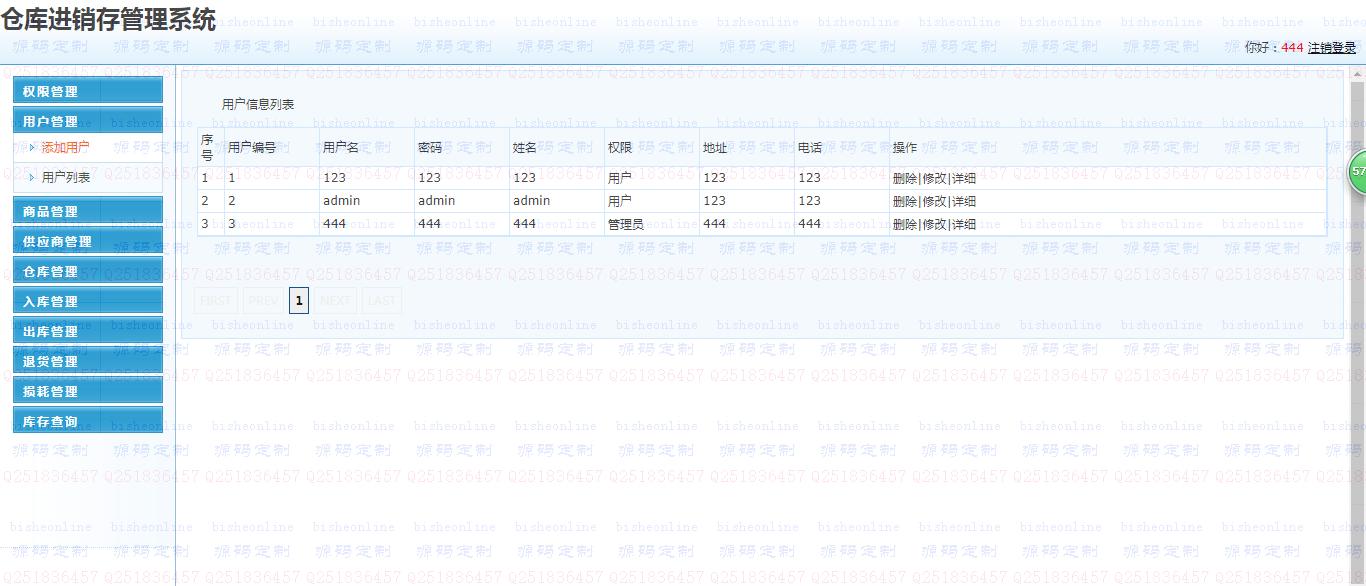
Task: Click the green circular badge at right edge
Action: click(1357, 172)
